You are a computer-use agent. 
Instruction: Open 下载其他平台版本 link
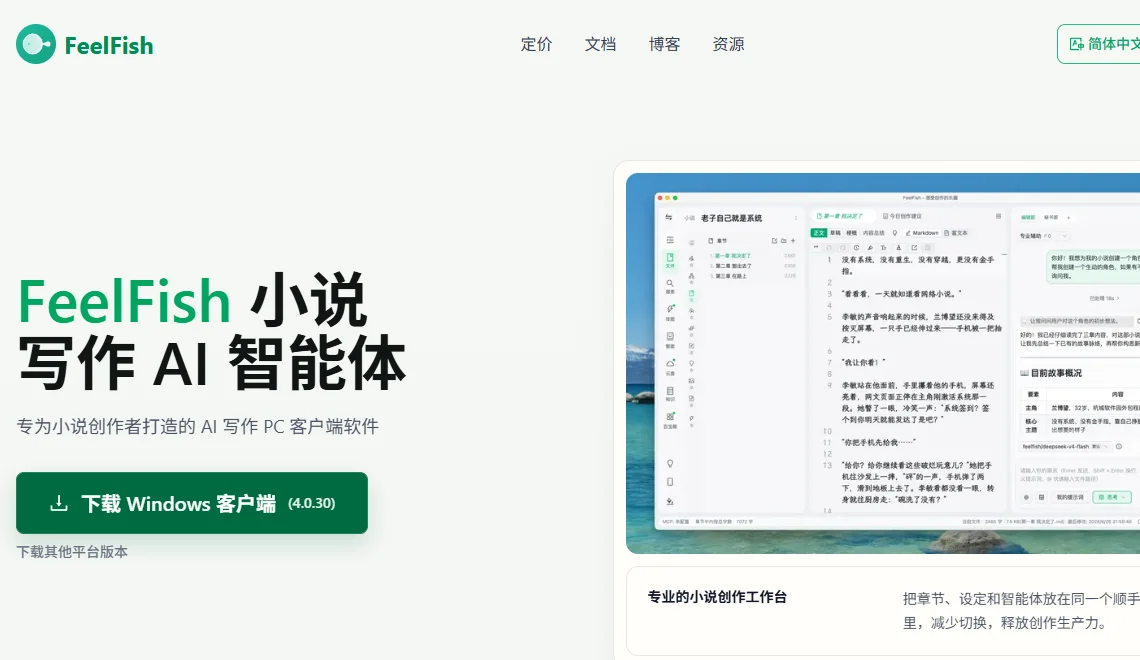(x=72, y=552)
